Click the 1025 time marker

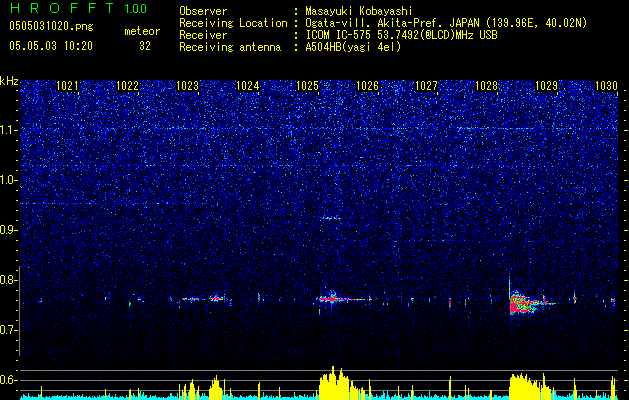click(x=307, y=86)
